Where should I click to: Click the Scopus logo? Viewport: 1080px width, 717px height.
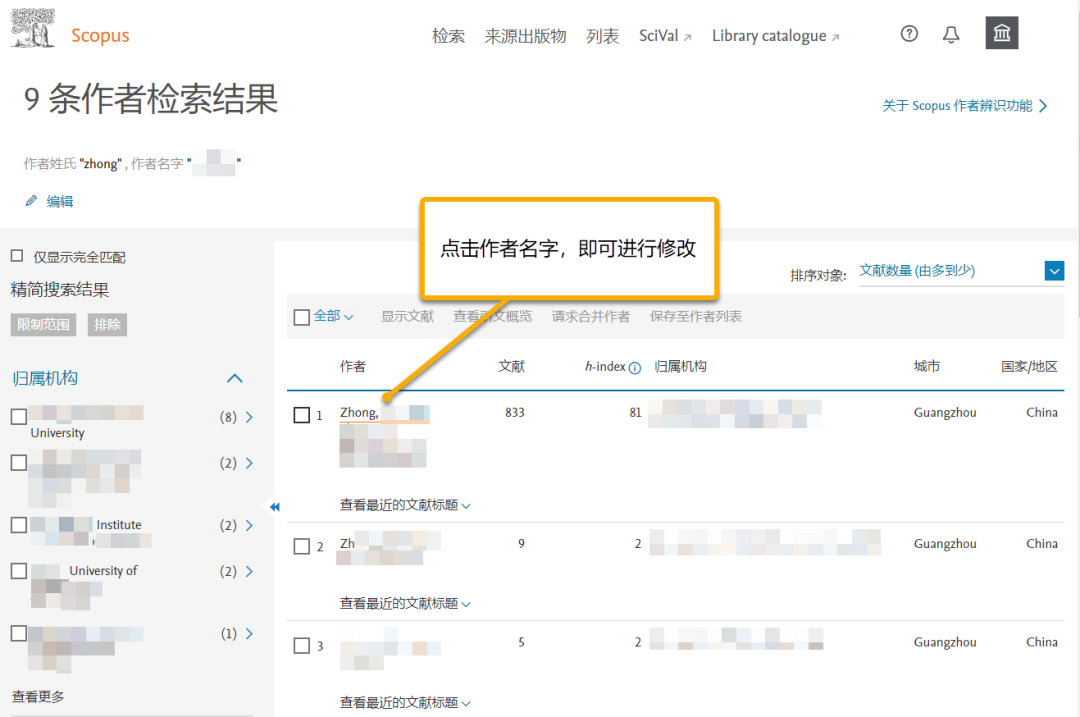pyautogui.click(x=100, y=35)
